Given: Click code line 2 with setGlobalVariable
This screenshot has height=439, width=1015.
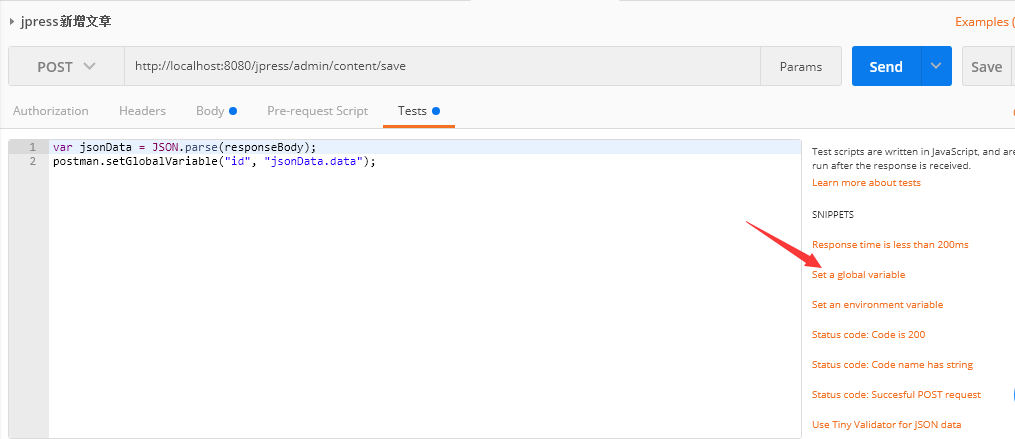Looking at the screenshot, I should pyautogui.click(x=214, y=161).
